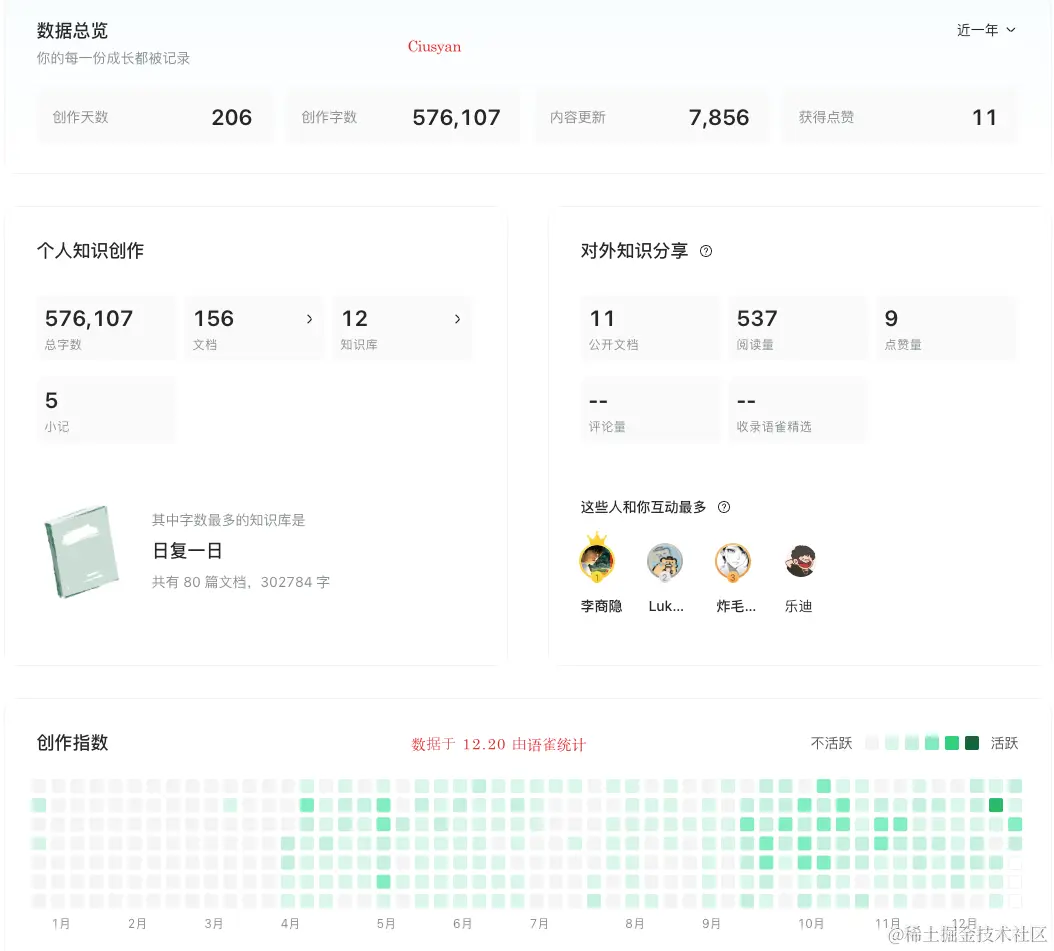Image resolution: width=1054 pixels, height=951 pixels.
Task: Click the 公开文档 stat card
Action: (650, 328)
